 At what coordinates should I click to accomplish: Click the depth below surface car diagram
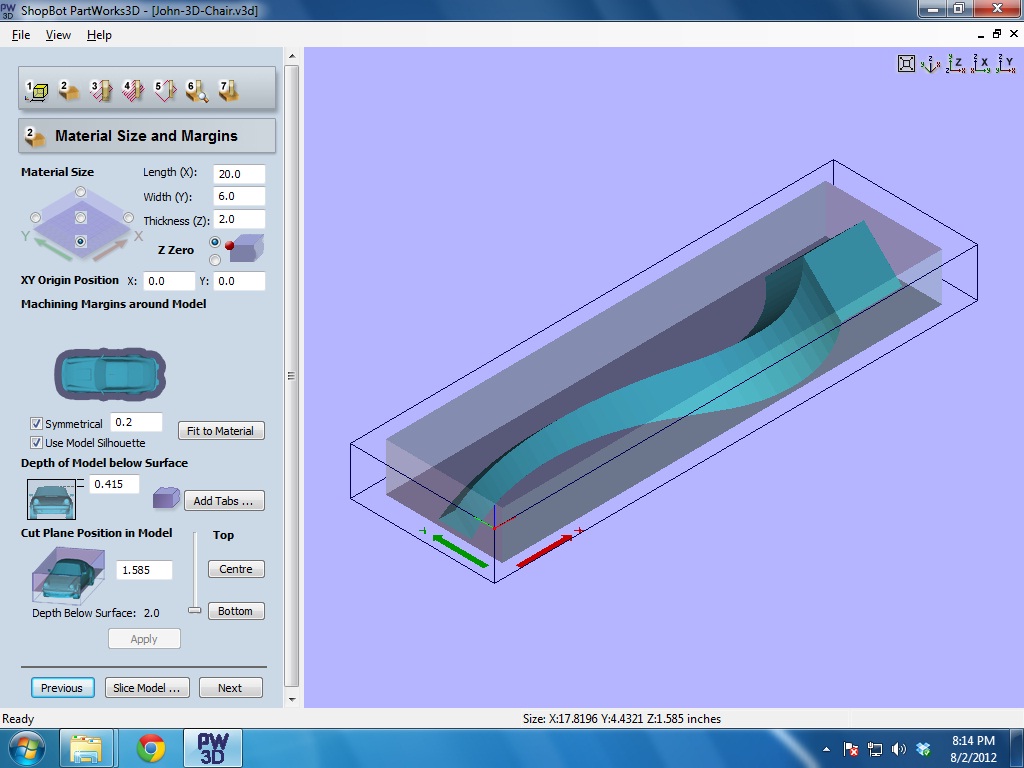pos(52,500)
